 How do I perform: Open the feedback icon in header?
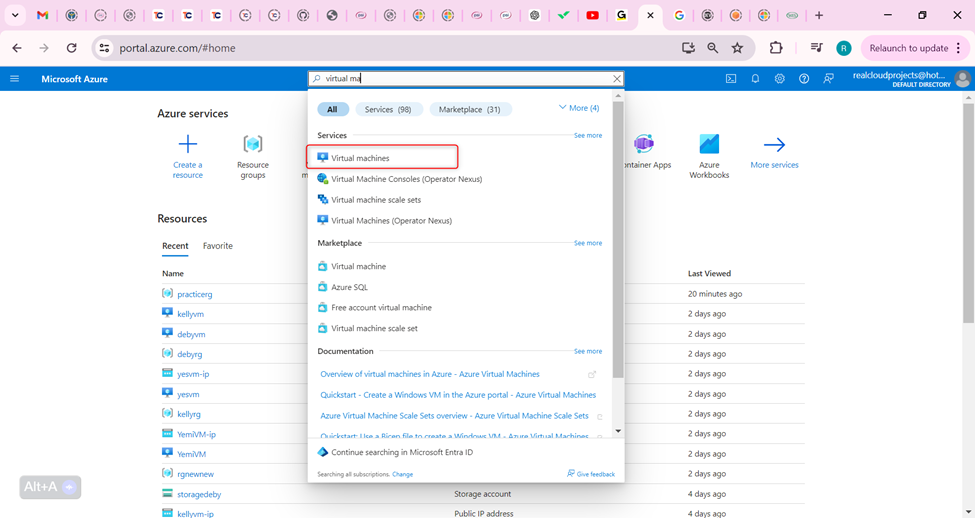tap(828, 79)
